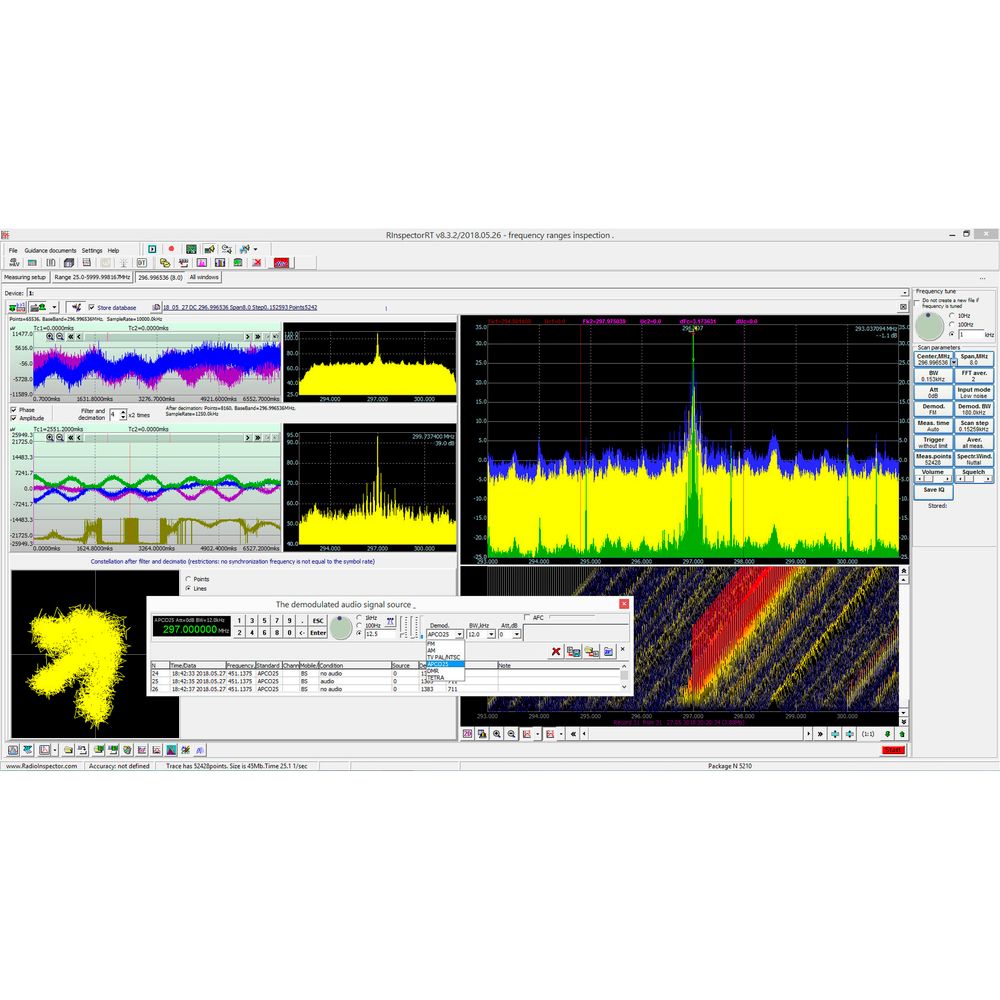Toggle the Phase checkbox
Image resolution: width=1000 pixels, height=1000 pixels.
pos(13,409)
